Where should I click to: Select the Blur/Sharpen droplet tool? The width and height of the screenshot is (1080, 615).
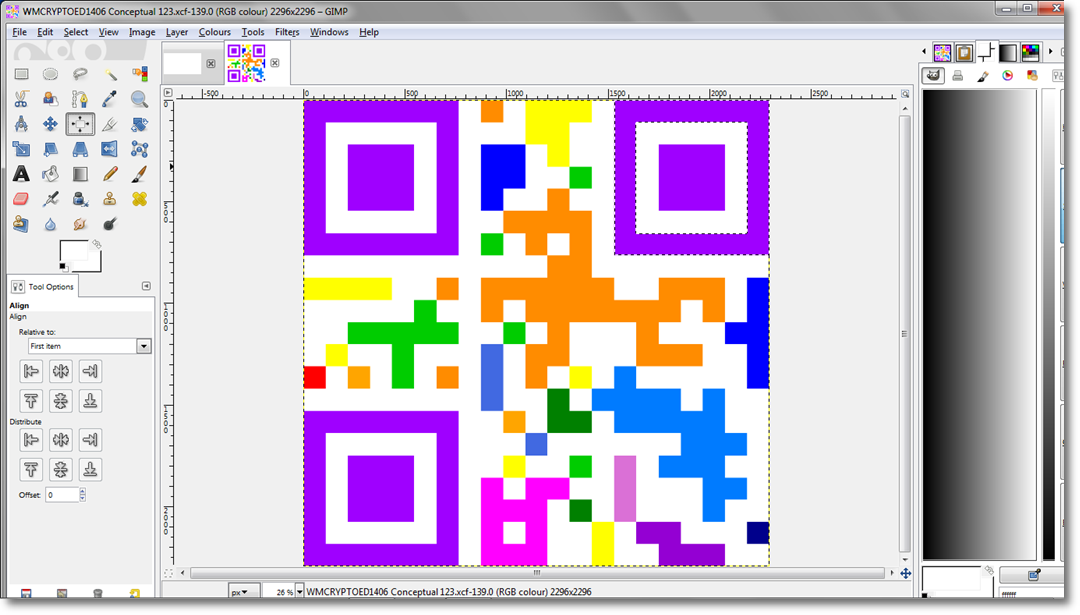pos(50,224)
